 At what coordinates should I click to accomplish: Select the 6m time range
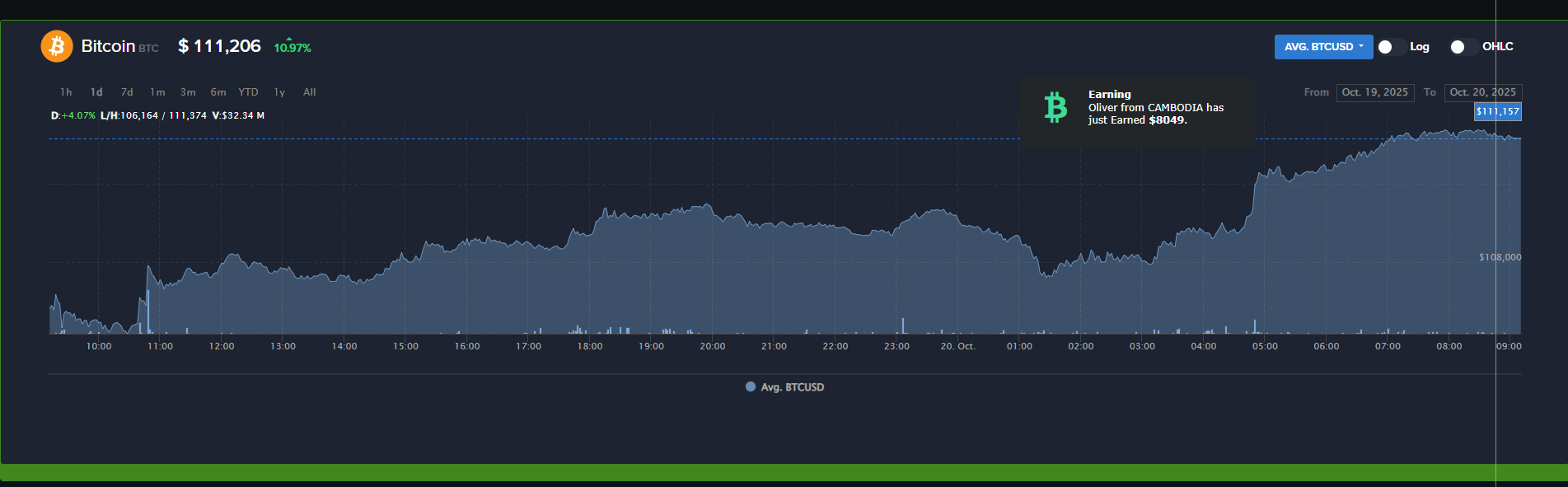click(x=218, y=92)
